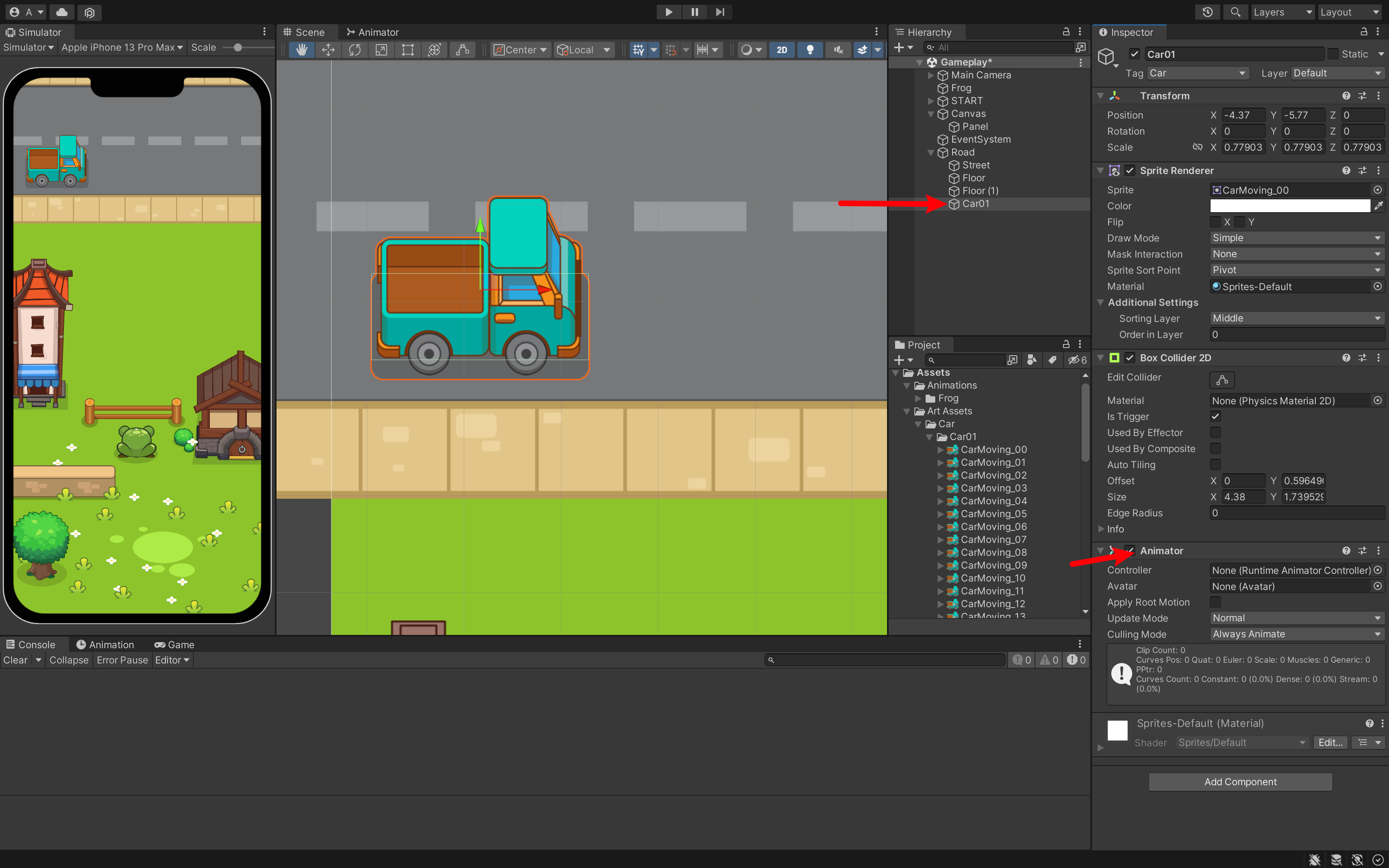
Task: Collapse the Canvas object in Hierarchy
Action: coord(931,114)
